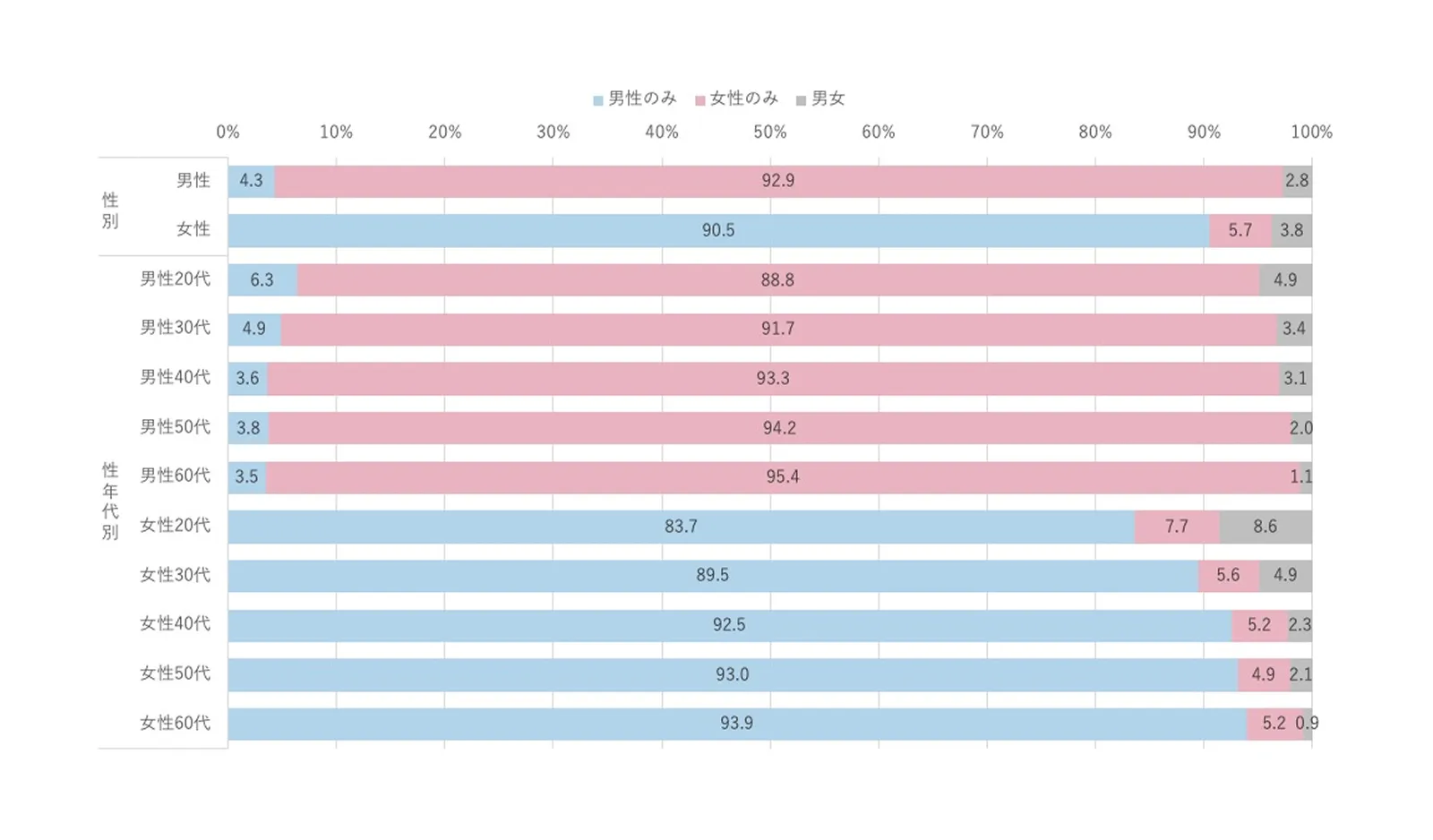The image size is (1433, 840).
Task: Click the 性別 group heading
Action: pyautogui.click(x=110, y=210)
